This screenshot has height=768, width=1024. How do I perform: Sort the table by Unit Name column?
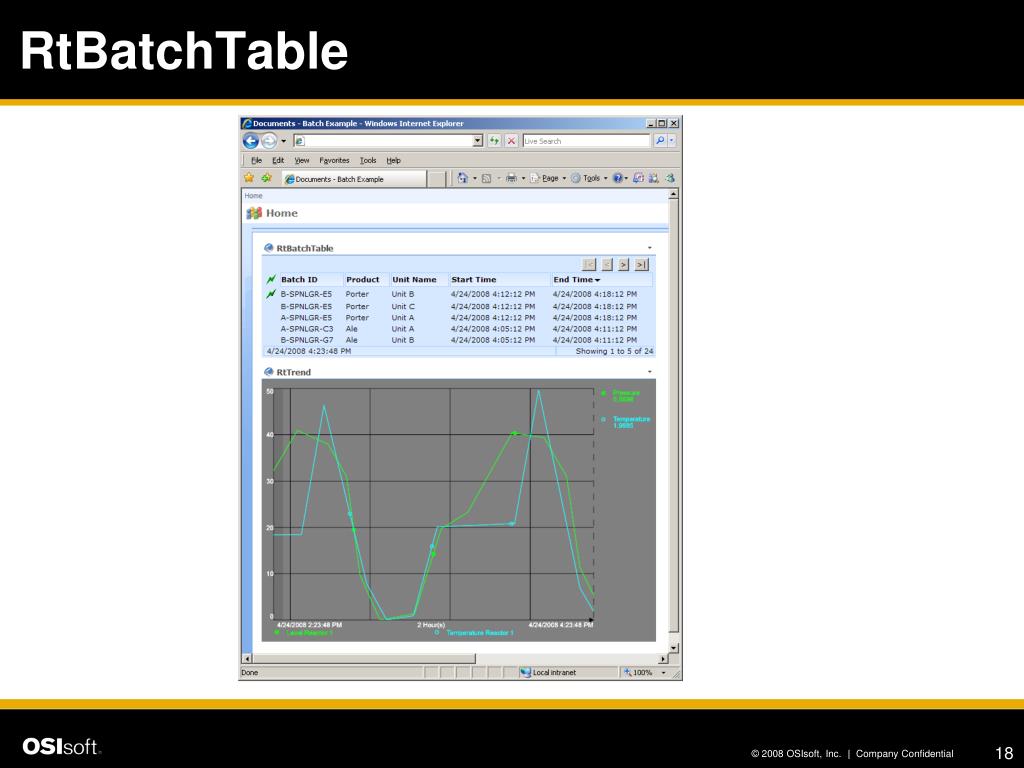click(414, 280)
